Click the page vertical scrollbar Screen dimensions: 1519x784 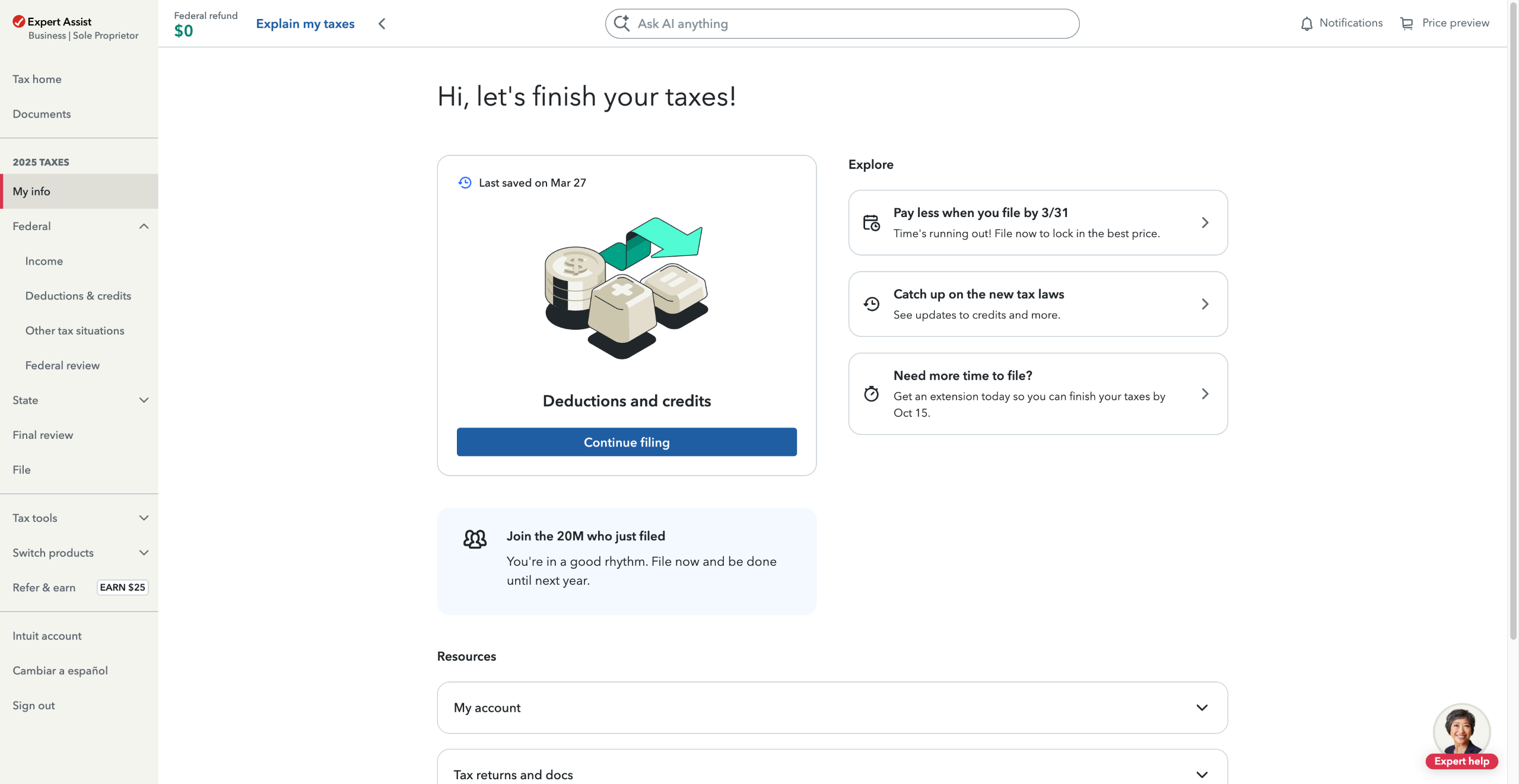point(1513,356)
